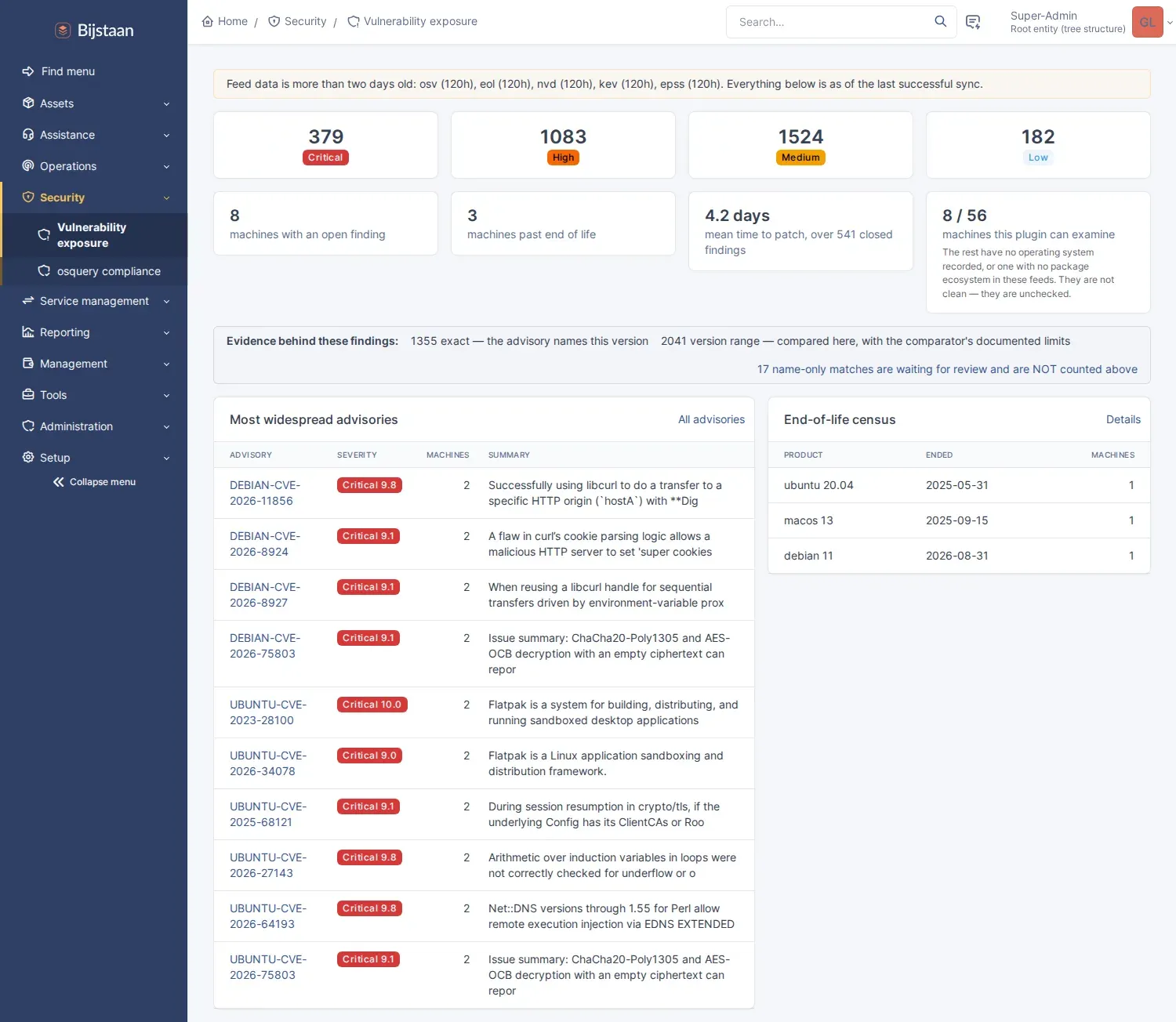The height and width of the screenshot is (1022, 1176).
Task: Open advisory UBUNTU-CVE-2026-64193
Action: 268,916
